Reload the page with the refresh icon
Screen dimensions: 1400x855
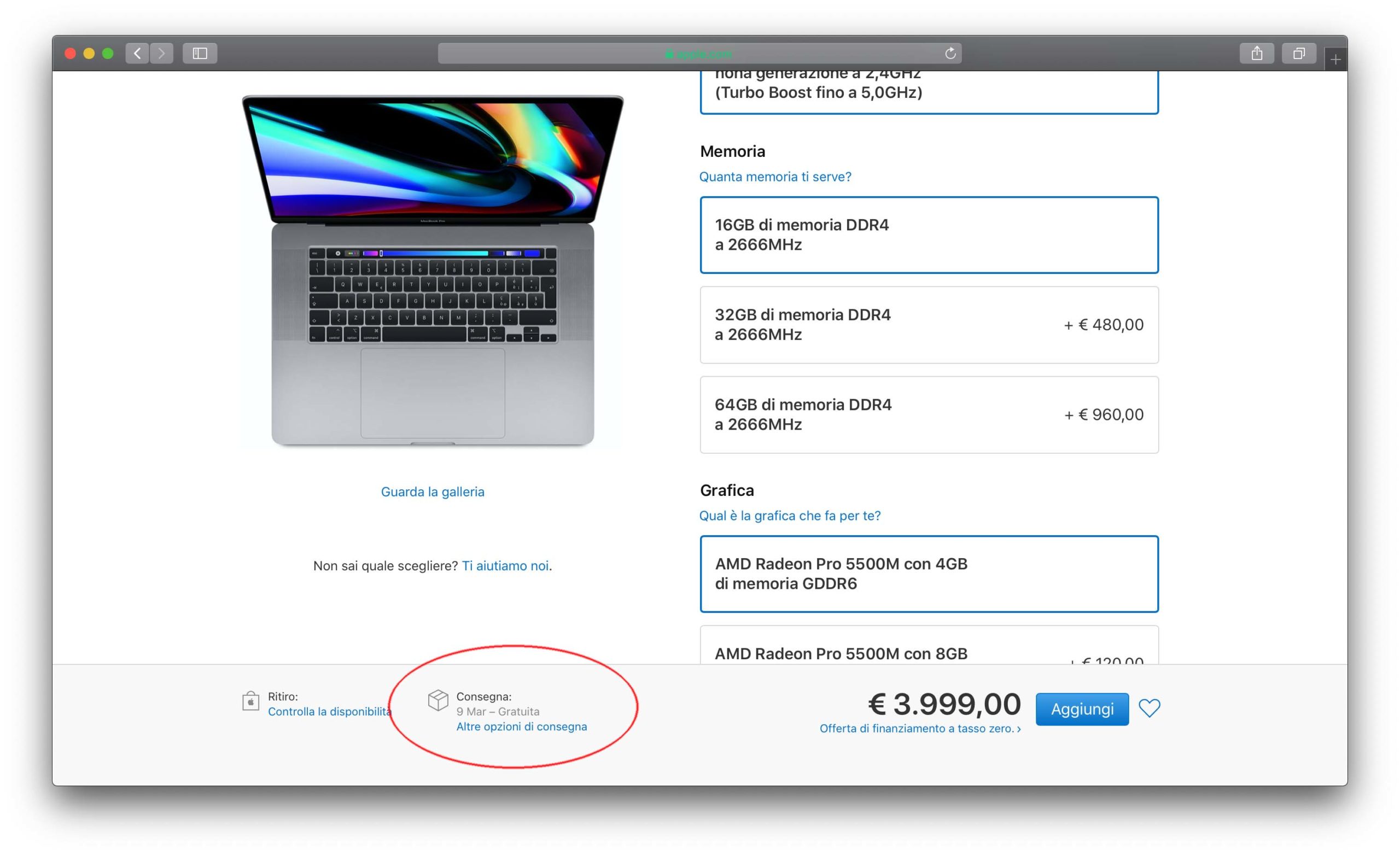950,54
